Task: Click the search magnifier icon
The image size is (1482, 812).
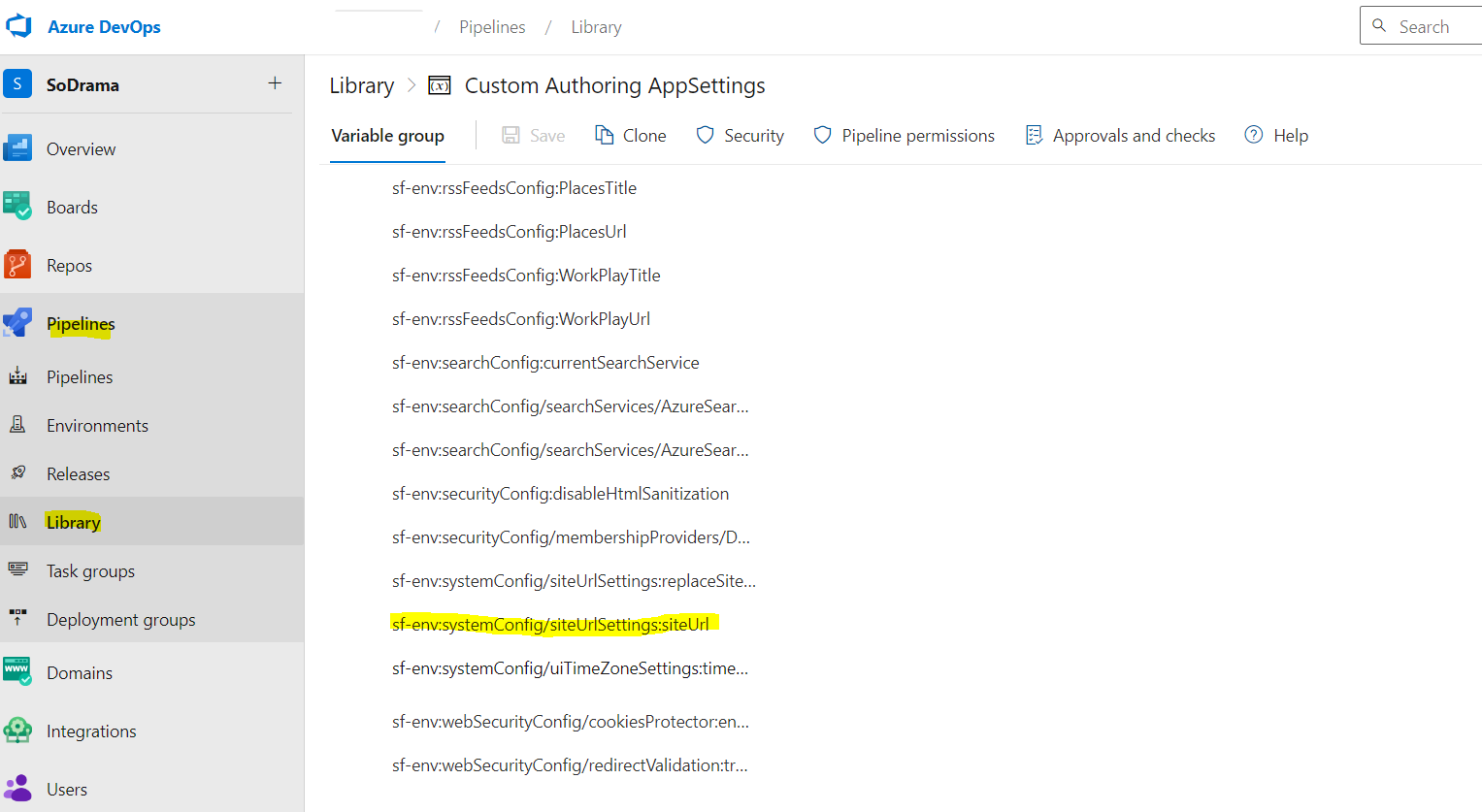Action: coord(1379,26)
